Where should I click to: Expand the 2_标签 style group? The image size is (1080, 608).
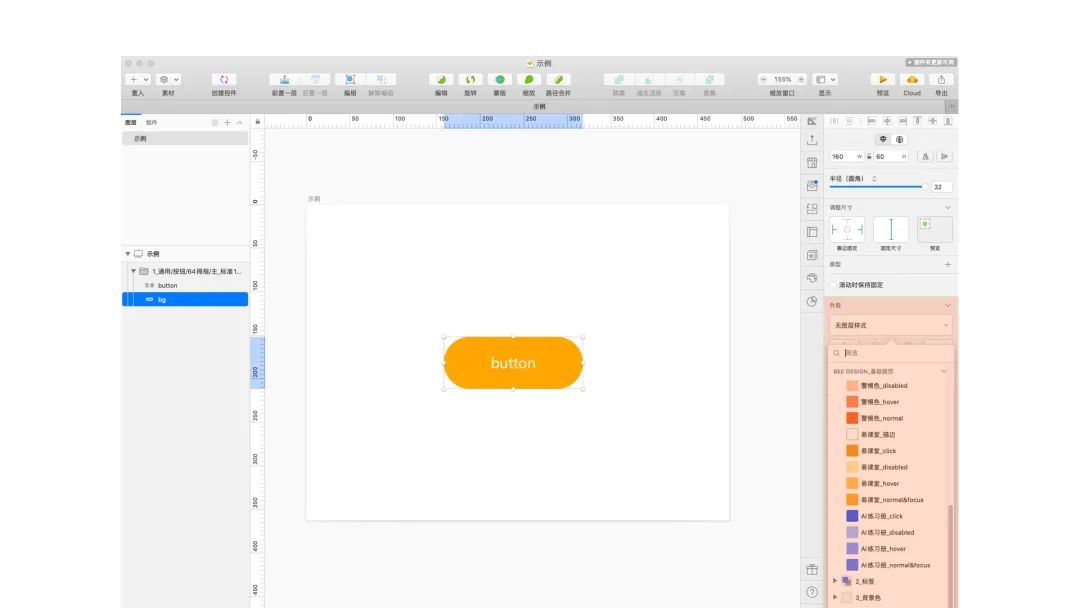pyautogui.click(x=835, y=581)
